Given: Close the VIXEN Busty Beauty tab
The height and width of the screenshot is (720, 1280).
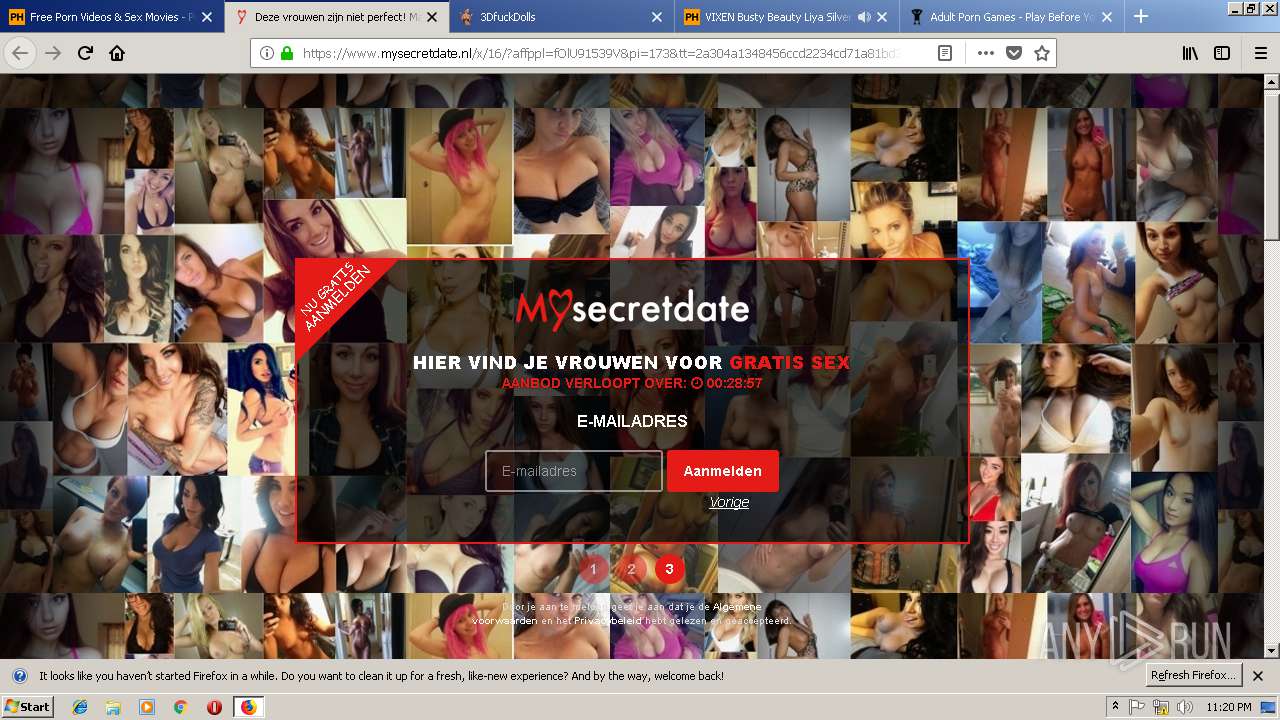Looking at the screenshot, I should tap(881, 17).
